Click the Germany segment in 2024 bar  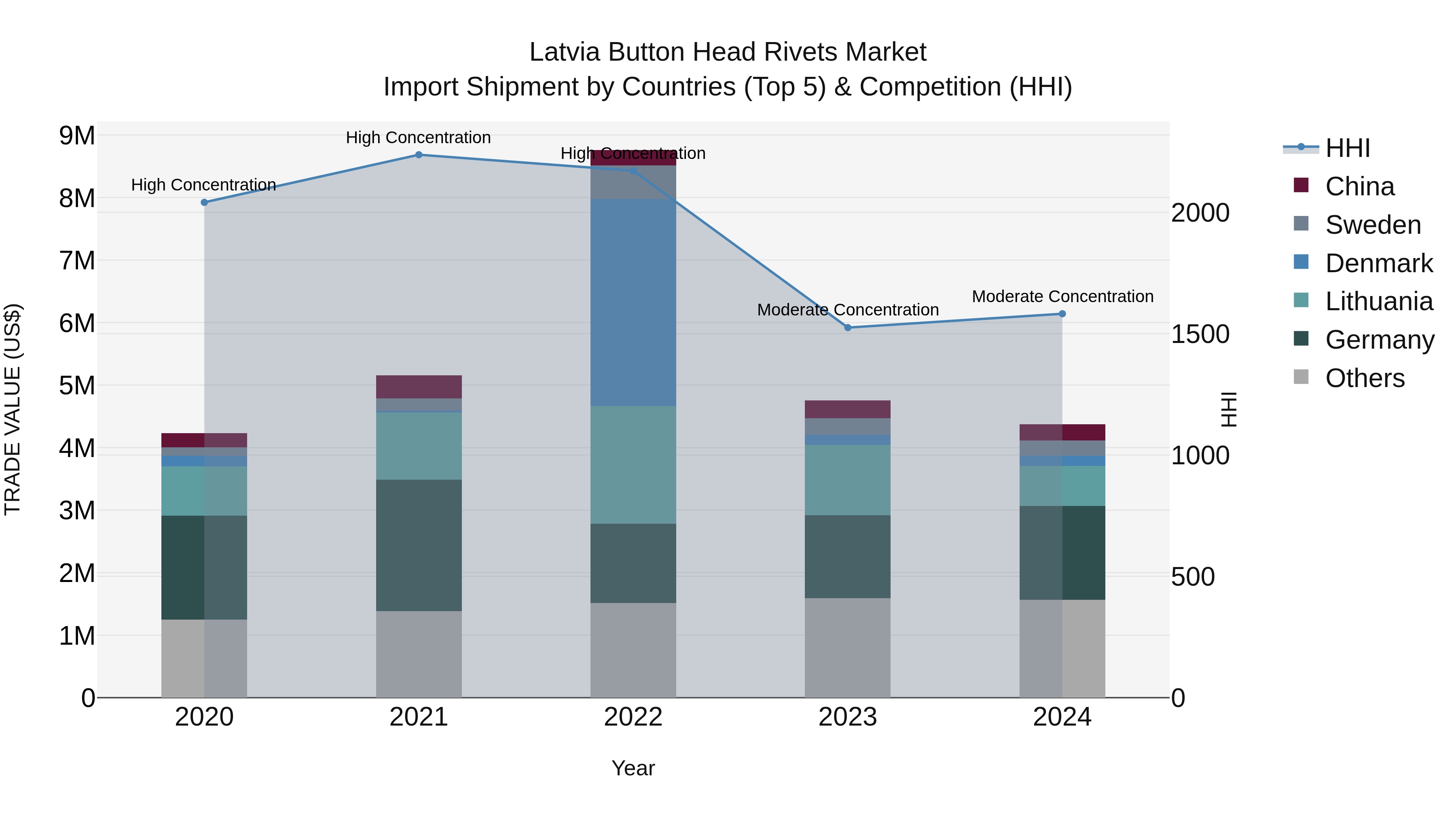pos(1062,553)
